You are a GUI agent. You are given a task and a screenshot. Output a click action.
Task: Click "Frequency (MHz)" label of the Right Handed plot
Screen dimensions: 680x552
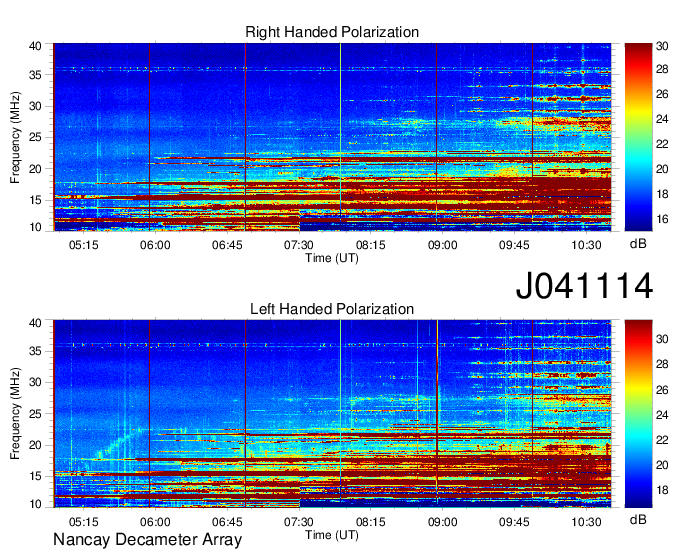(15, 137)
